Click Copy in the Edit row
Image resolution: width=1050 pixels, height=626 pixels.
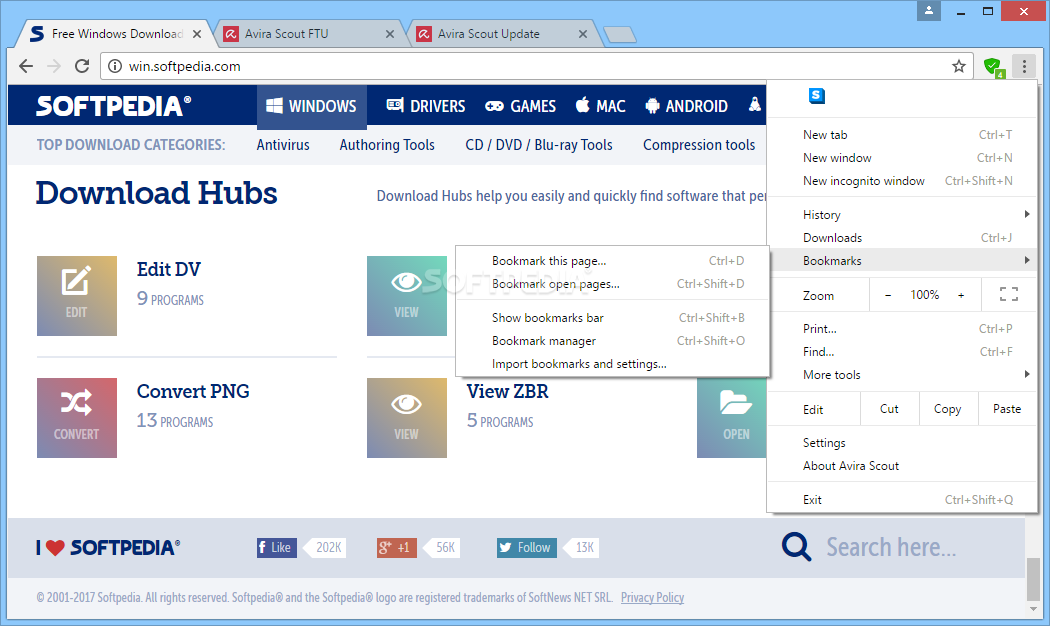click(948, 409)
